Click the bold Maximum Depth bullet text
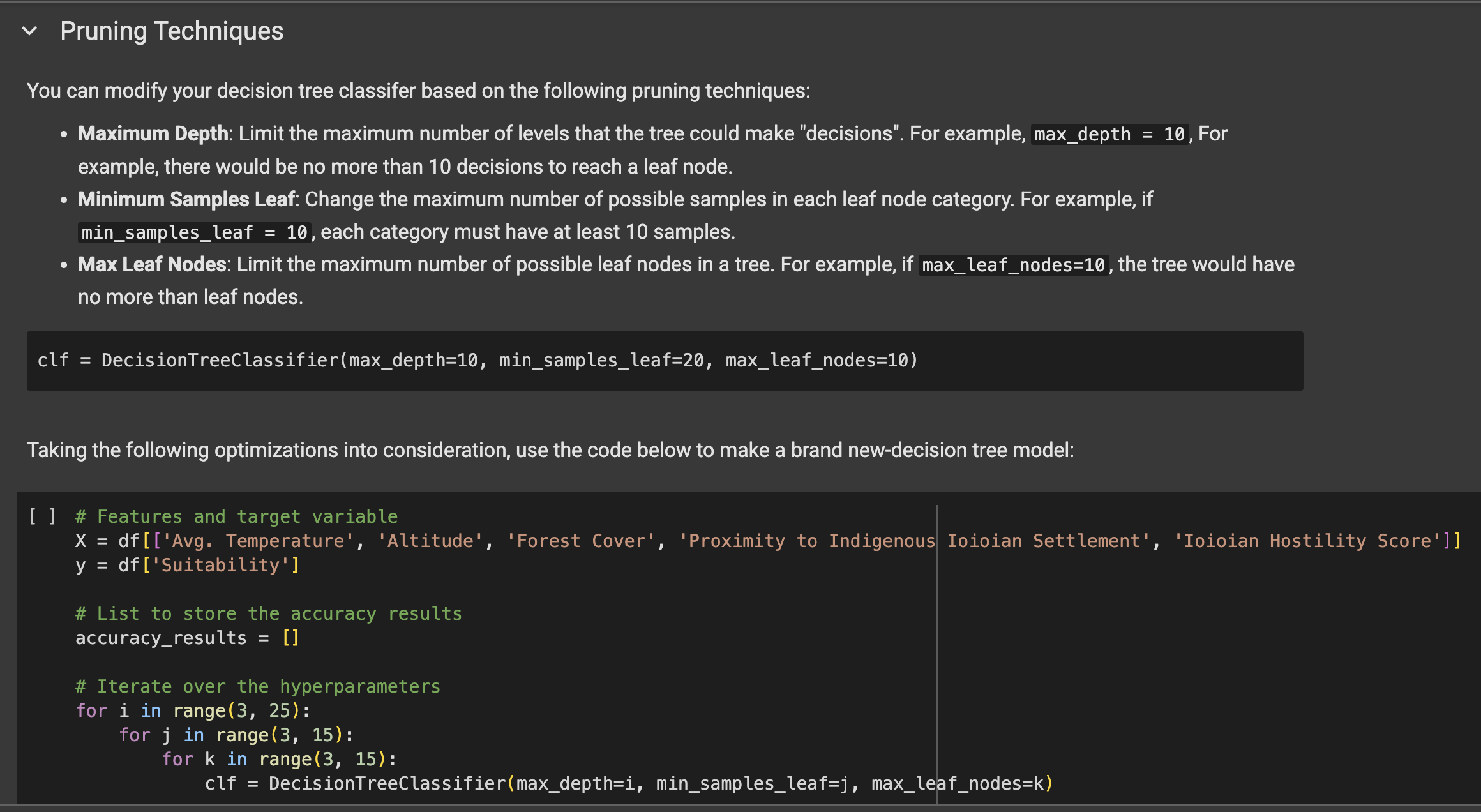1481x812 pixels. pyautogui.click(x=153, y=133)
